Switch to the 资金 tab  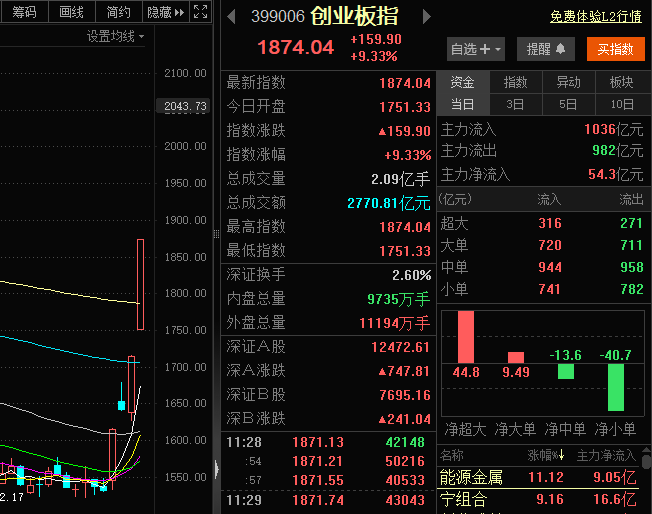(463, 82)
